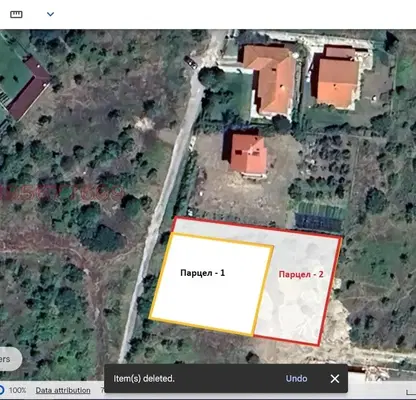
Task: Open the map Layers button
Action: (x=10, y=359)
